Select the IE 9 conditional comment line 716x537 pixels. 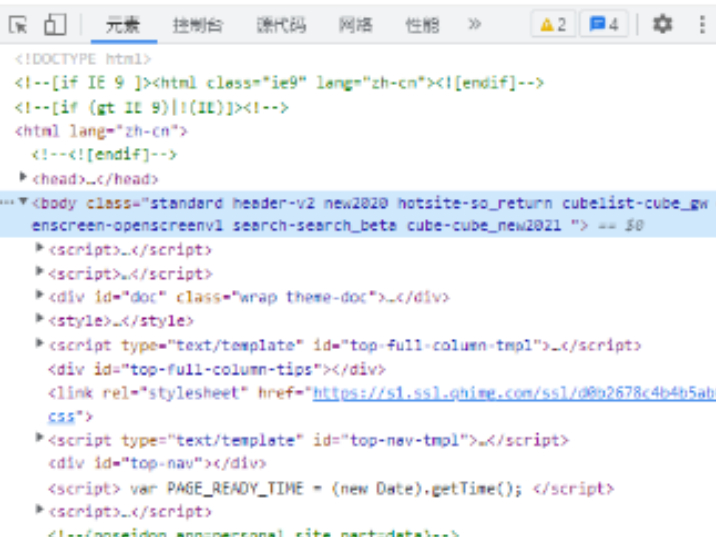[x=279, y=83]
